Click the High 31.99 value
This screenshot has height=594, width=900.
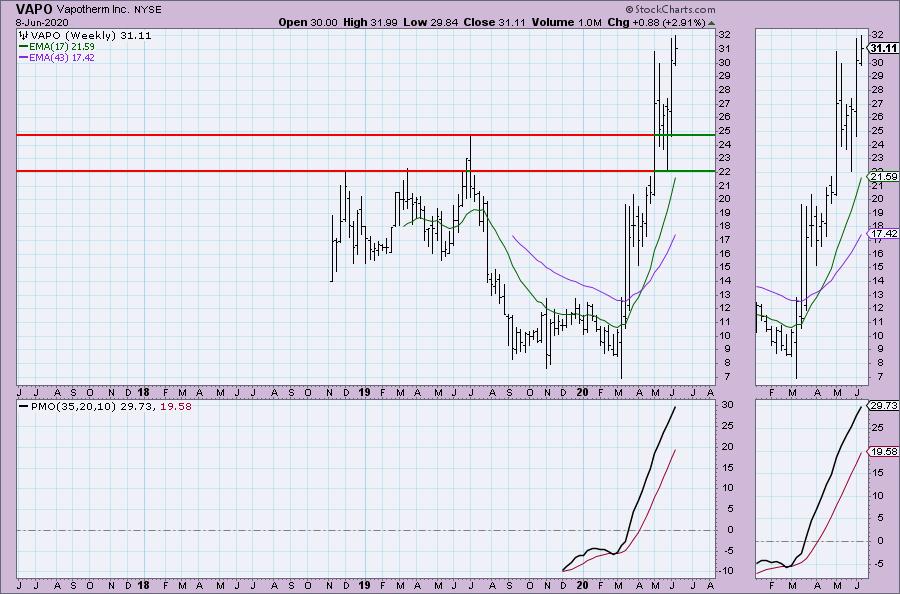370,22
